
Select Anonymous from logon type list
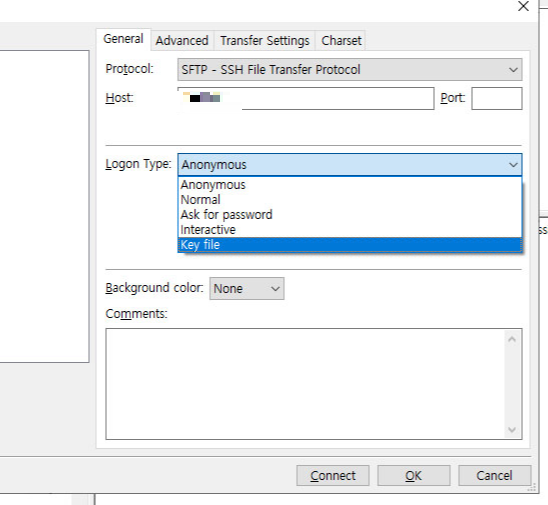[350, 185]
